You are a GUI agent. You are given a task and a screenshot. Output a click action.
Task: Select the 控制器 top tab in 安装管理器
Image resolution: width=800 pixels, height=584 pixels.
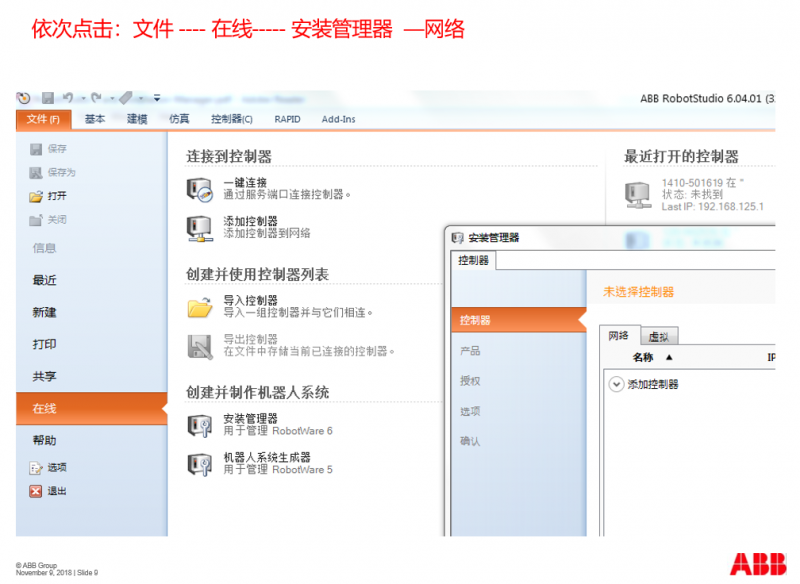coord(473,261)
